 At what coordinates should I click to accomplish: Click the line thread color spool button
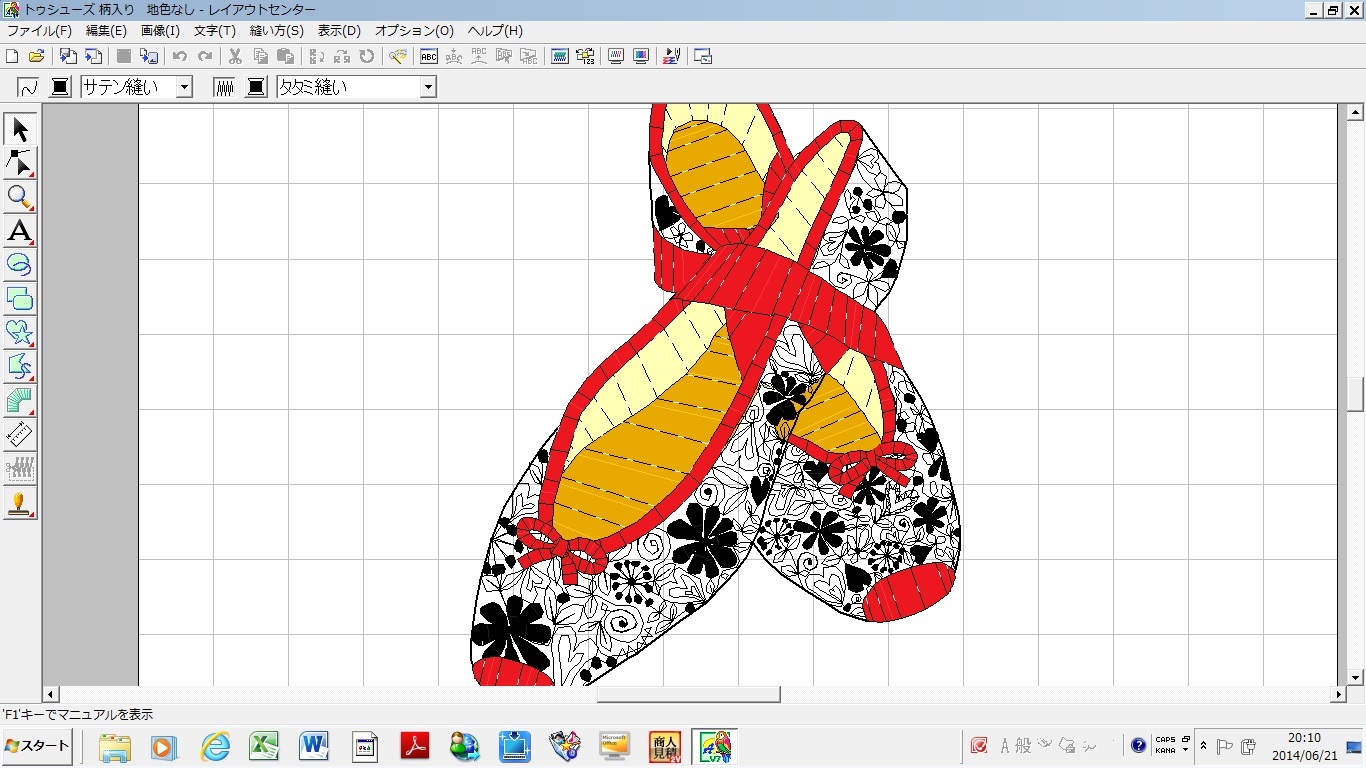[60, 87]
